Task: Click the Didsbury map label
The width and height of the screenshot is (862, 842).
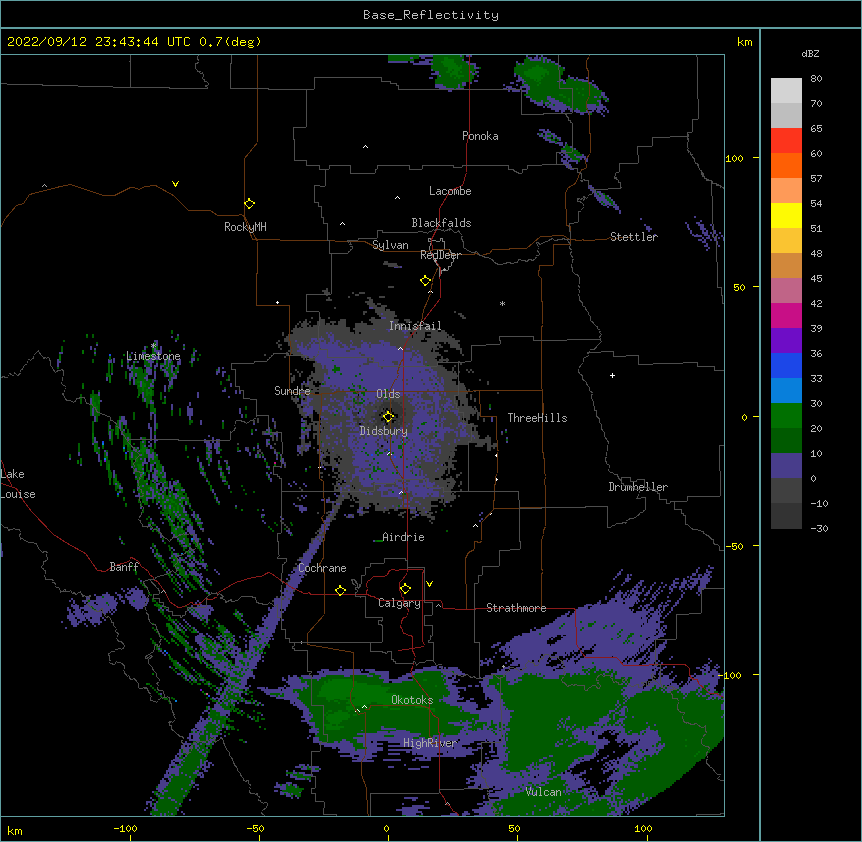Action: pyautogui.click(x=384, y=431)
